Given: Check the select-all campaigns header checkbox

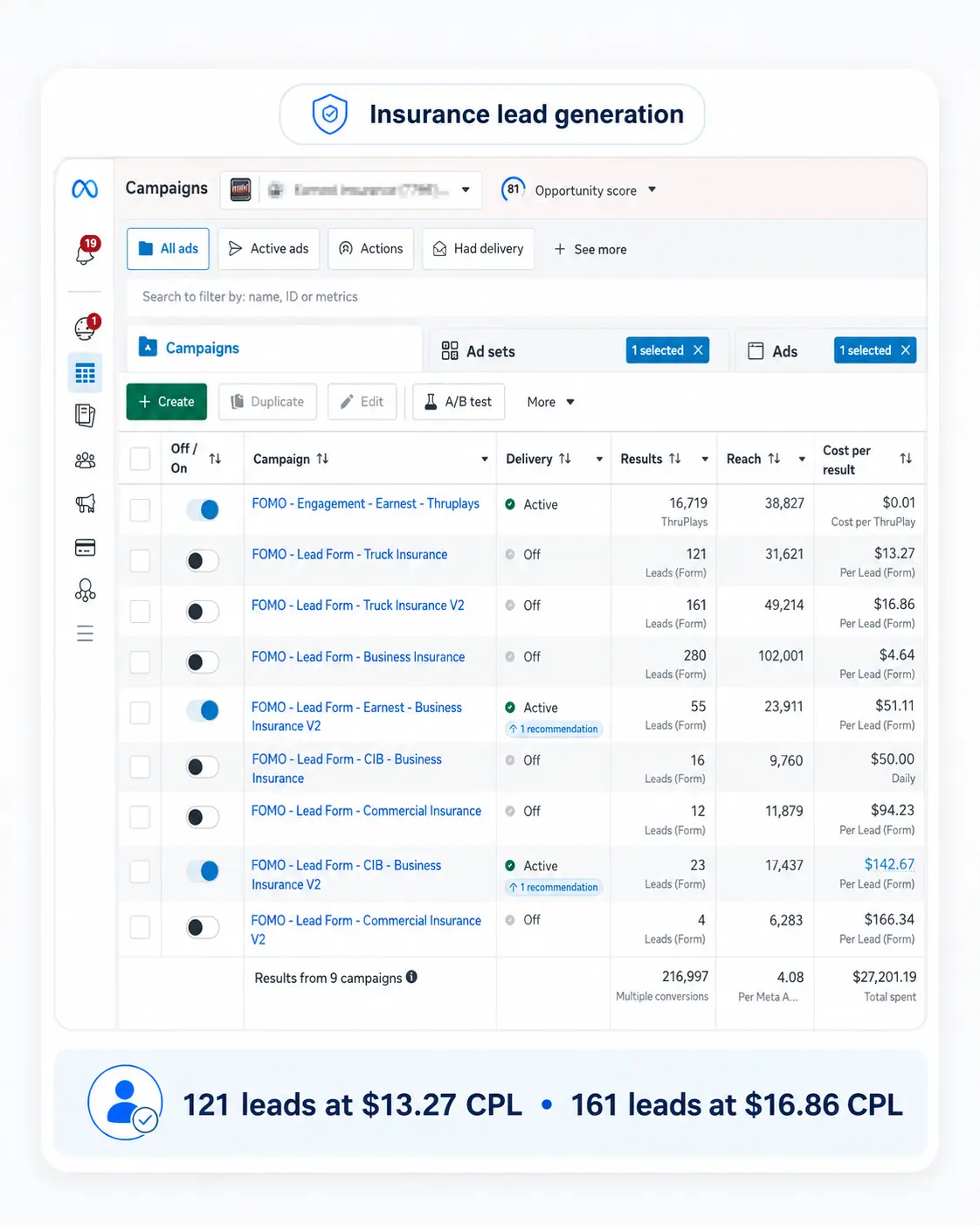Looking at the screenshot, I should point(140,459).
